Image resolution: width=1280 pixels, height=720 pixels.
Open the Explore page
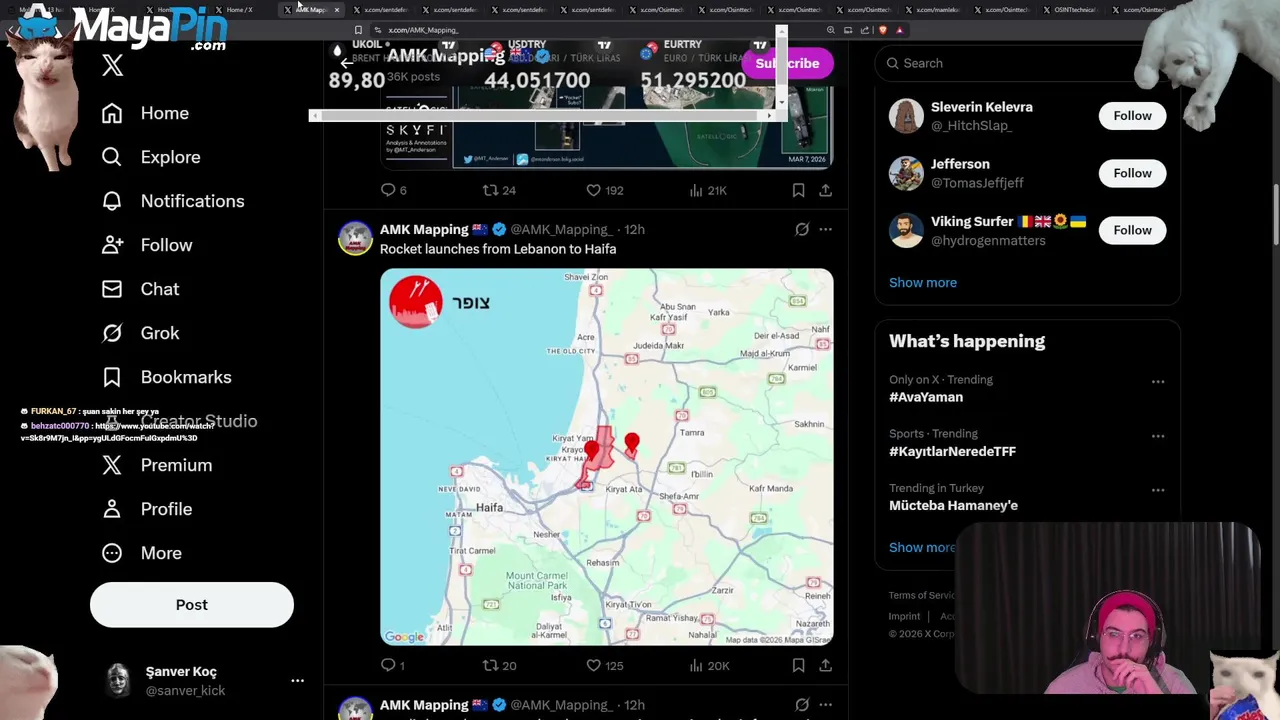click(151, 157)
